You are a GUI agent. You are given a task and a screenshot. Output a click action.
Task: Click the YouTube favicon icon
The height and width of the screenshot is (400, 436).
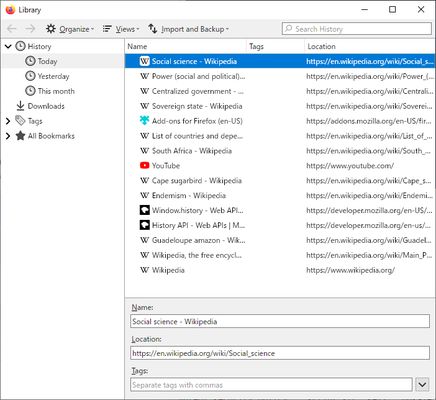point(144,165)
